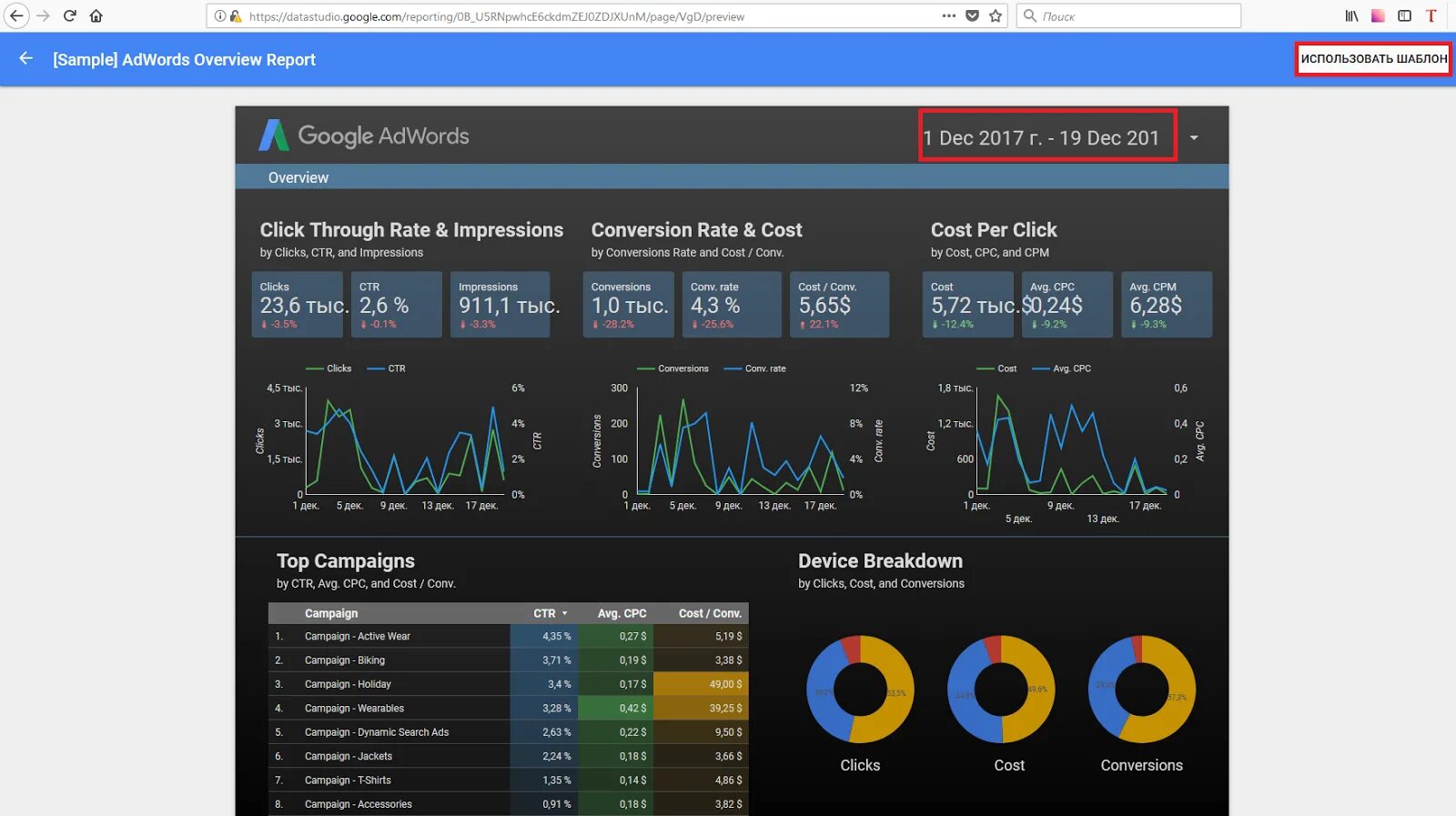
Task: Click the Clicks scorecard tile
Action: tap(298, 305)
